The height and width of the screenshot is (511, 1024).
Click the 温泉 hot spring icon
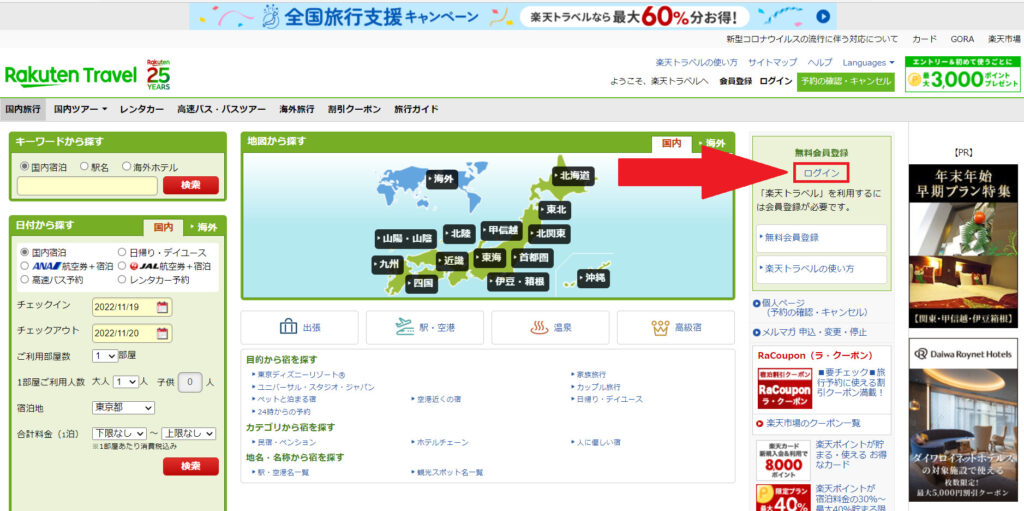[539, 327]
